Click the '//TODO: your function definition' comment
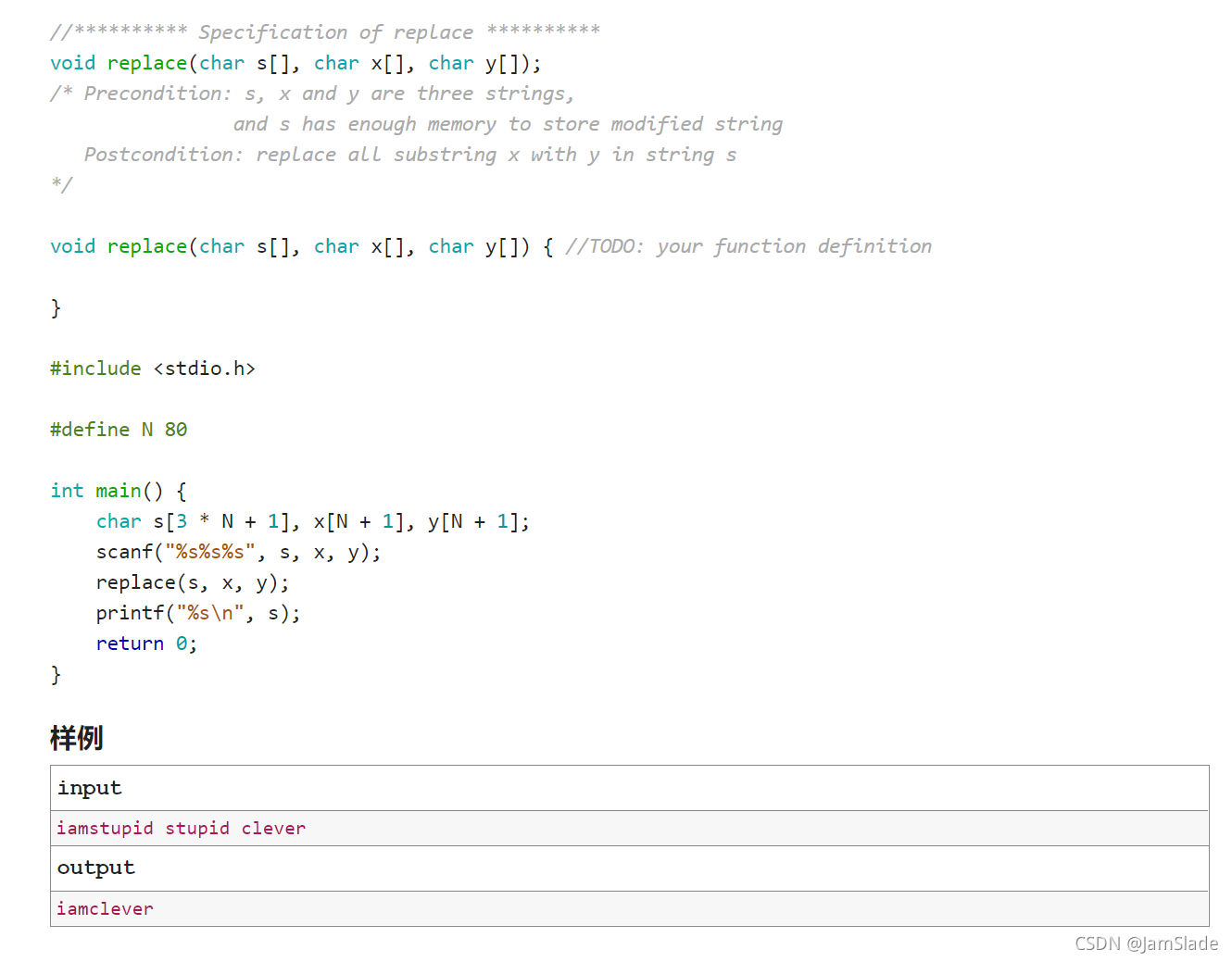1232x962 pixels. (748, 246)
